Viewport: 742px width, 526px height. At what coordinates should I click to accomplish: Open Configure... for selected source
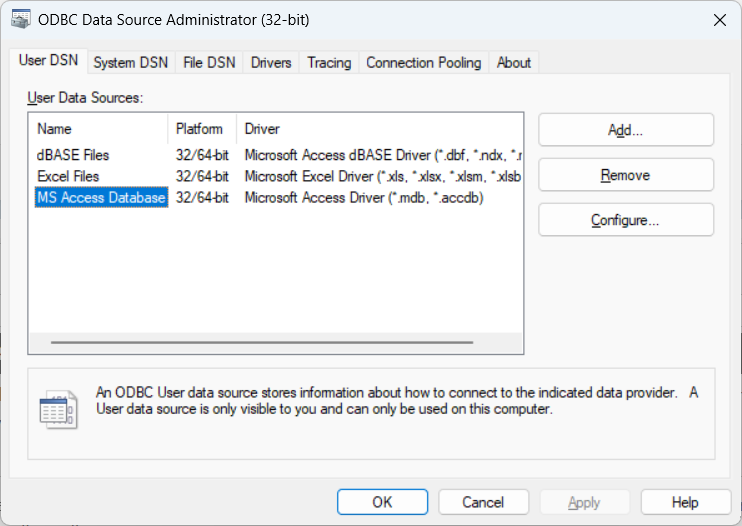626,220
